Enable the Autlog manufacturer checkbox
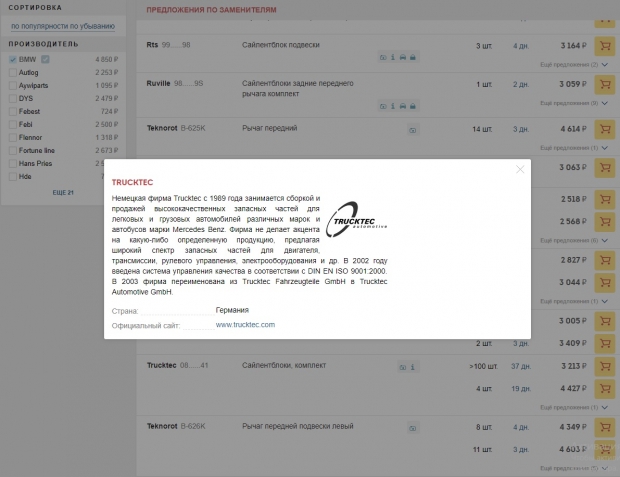The width and height of the screenshot is (620, 477). pyautogui.click(x=12, y=73)
